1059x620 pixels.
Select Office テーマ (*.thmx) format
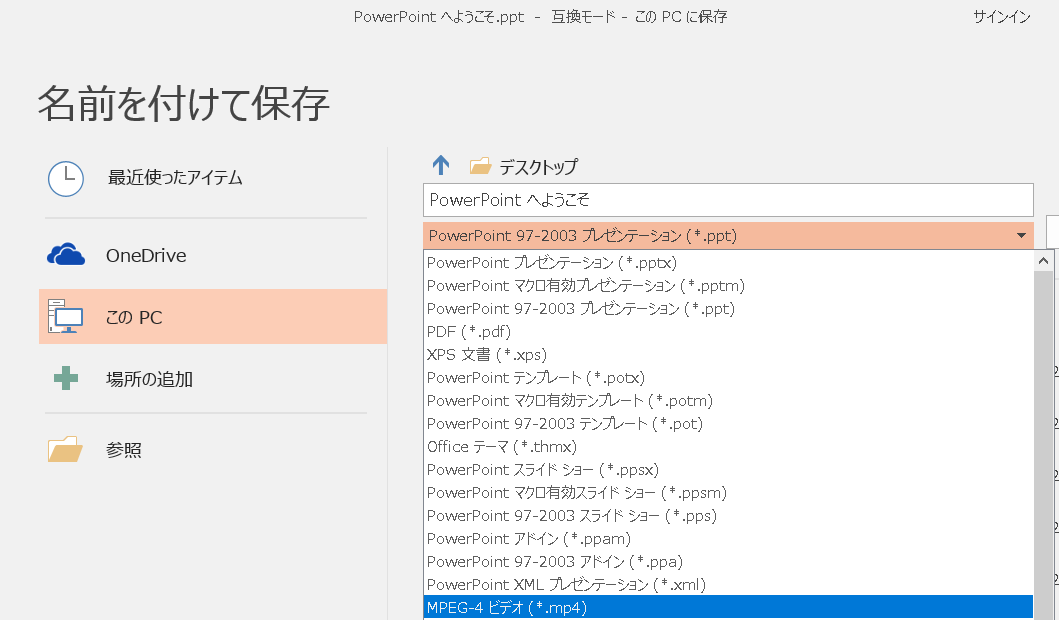point(728,446)
